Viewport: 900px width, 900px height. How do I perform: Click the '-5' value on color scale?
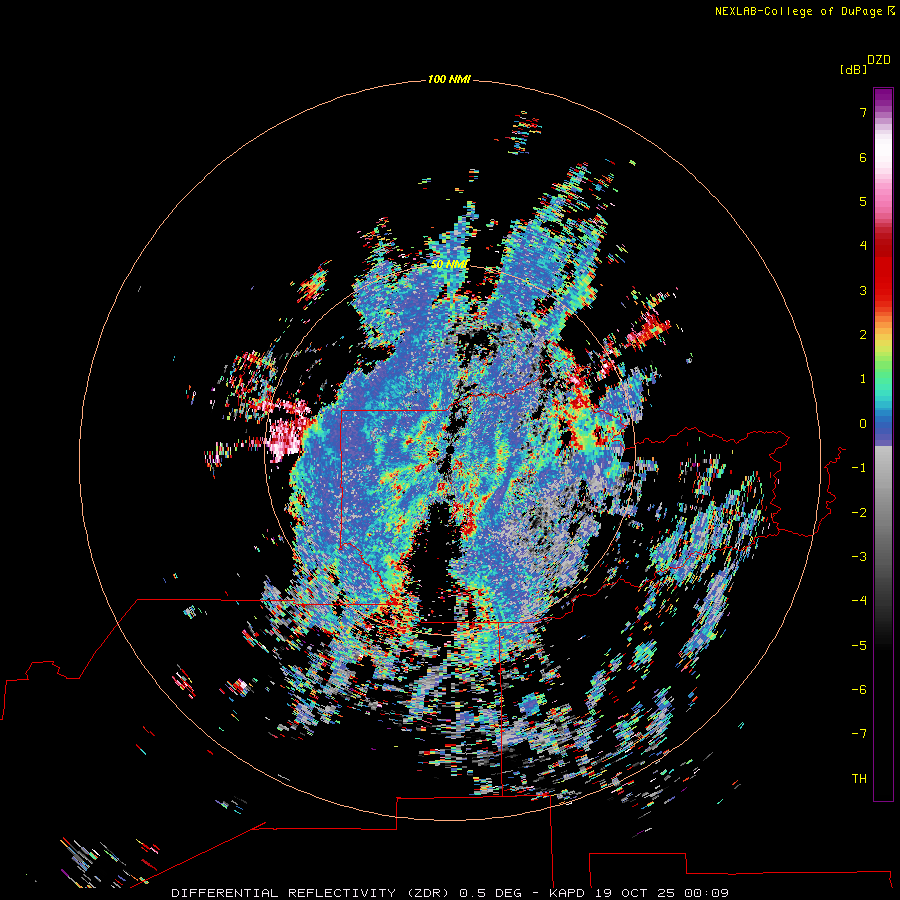[859, 645]
